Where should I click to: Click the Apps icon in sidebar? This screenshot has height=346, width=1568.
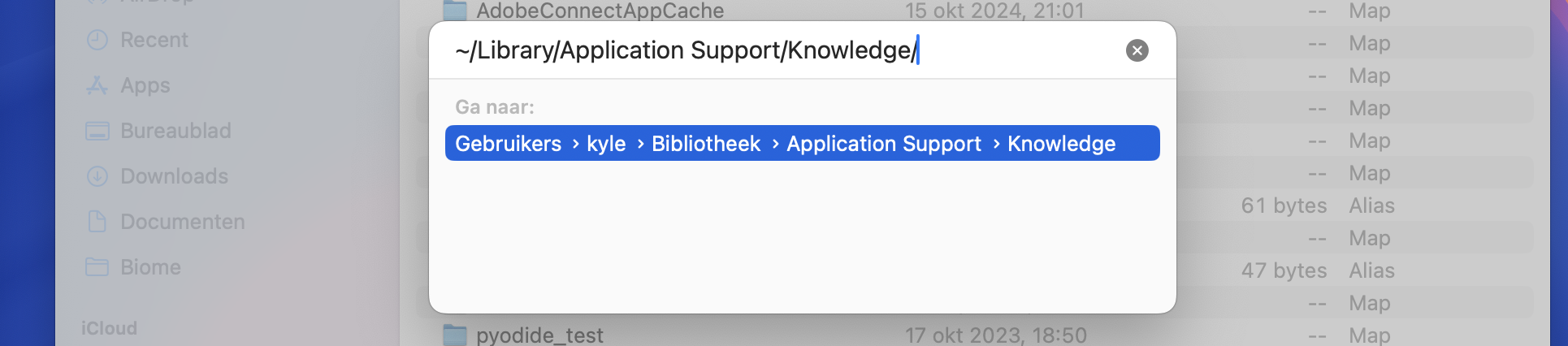coord(97,85)
